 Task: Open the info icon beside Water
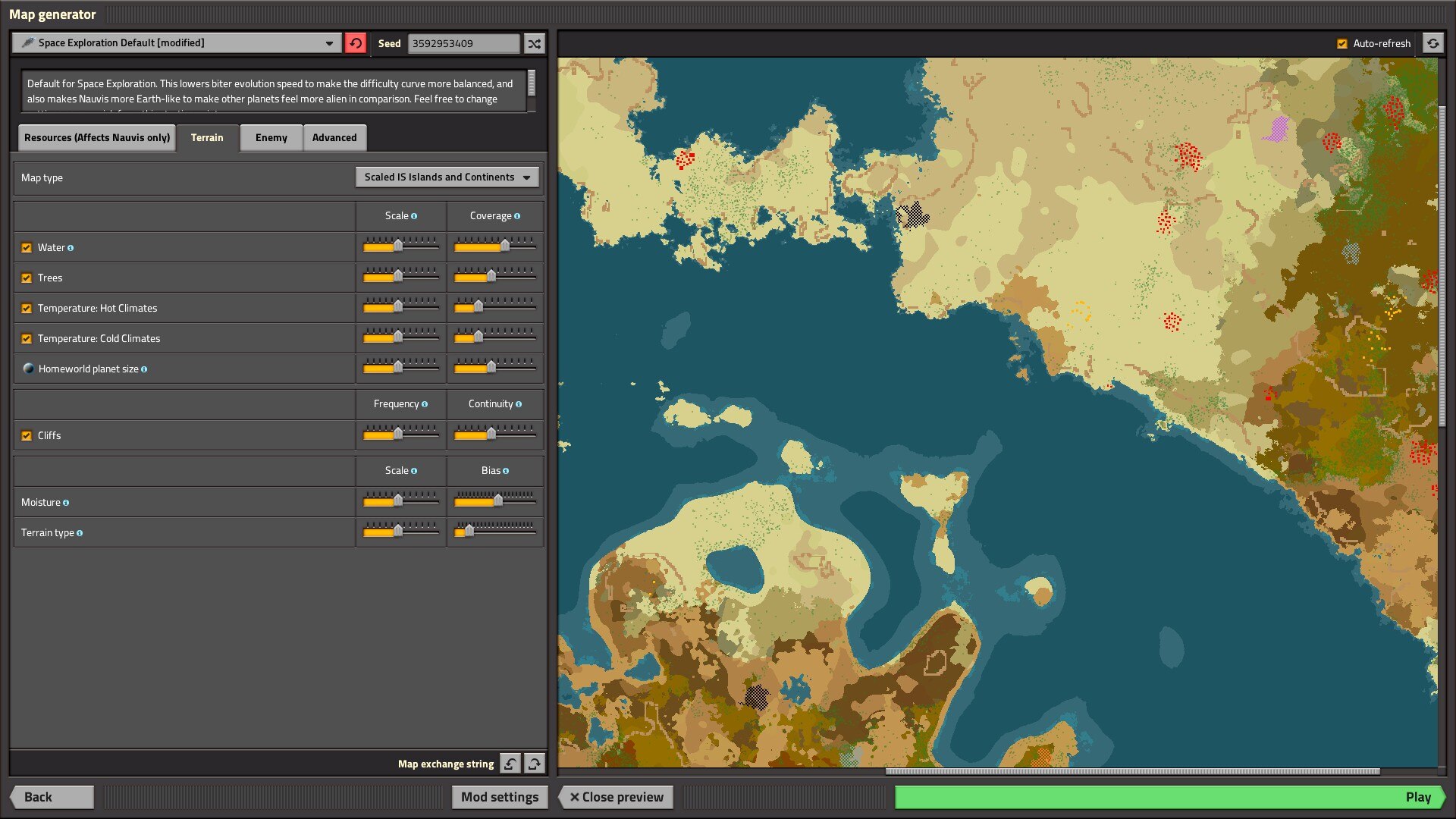(x=71, y=248)
